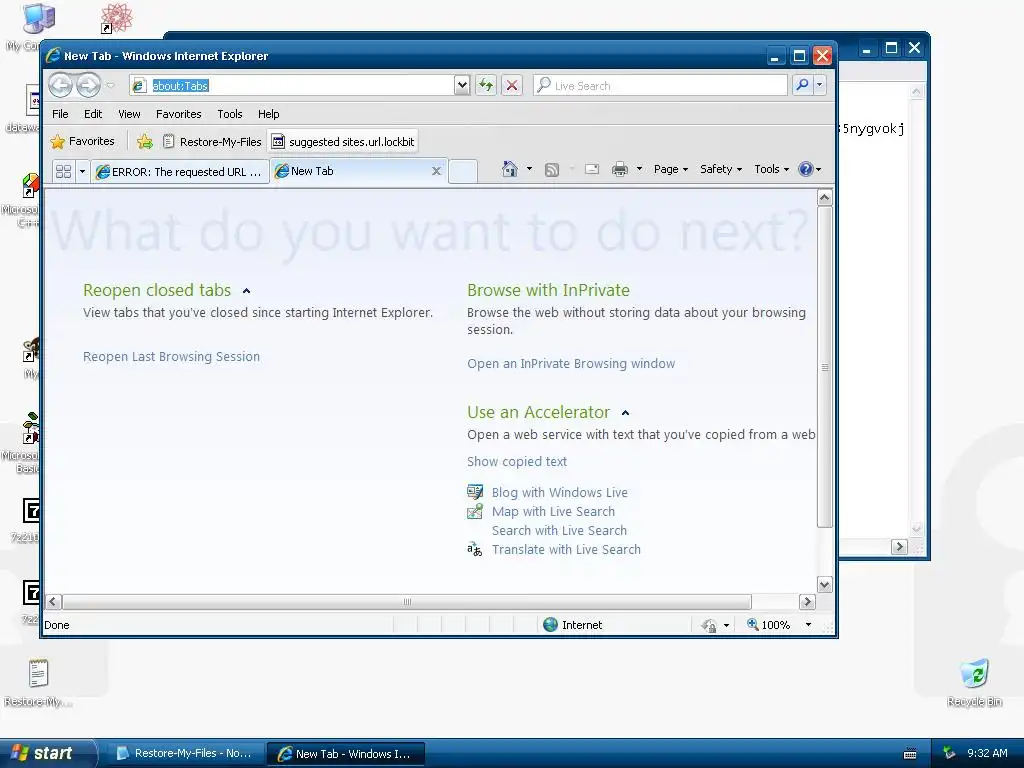
Task: Click the Restore-My desktop file icon
Action: [x=38, y=682]
